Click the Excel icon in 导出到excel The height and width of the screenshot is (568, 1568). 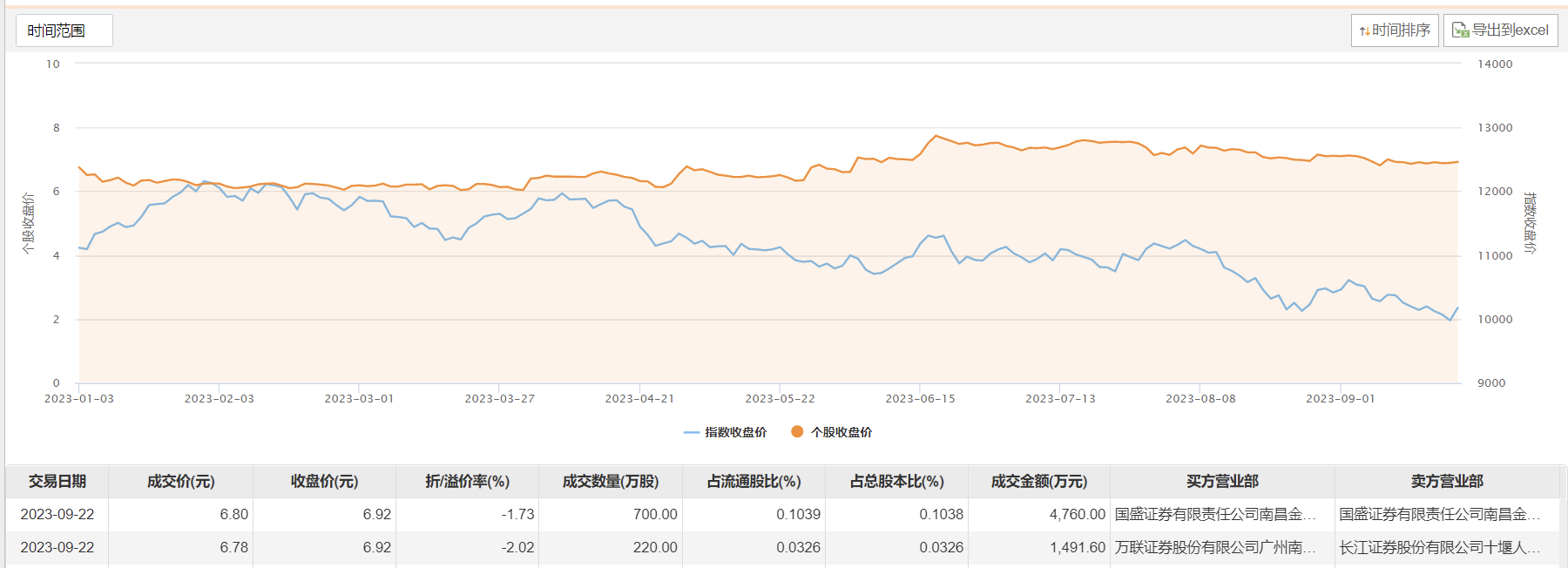click(x=1460, y=30)
